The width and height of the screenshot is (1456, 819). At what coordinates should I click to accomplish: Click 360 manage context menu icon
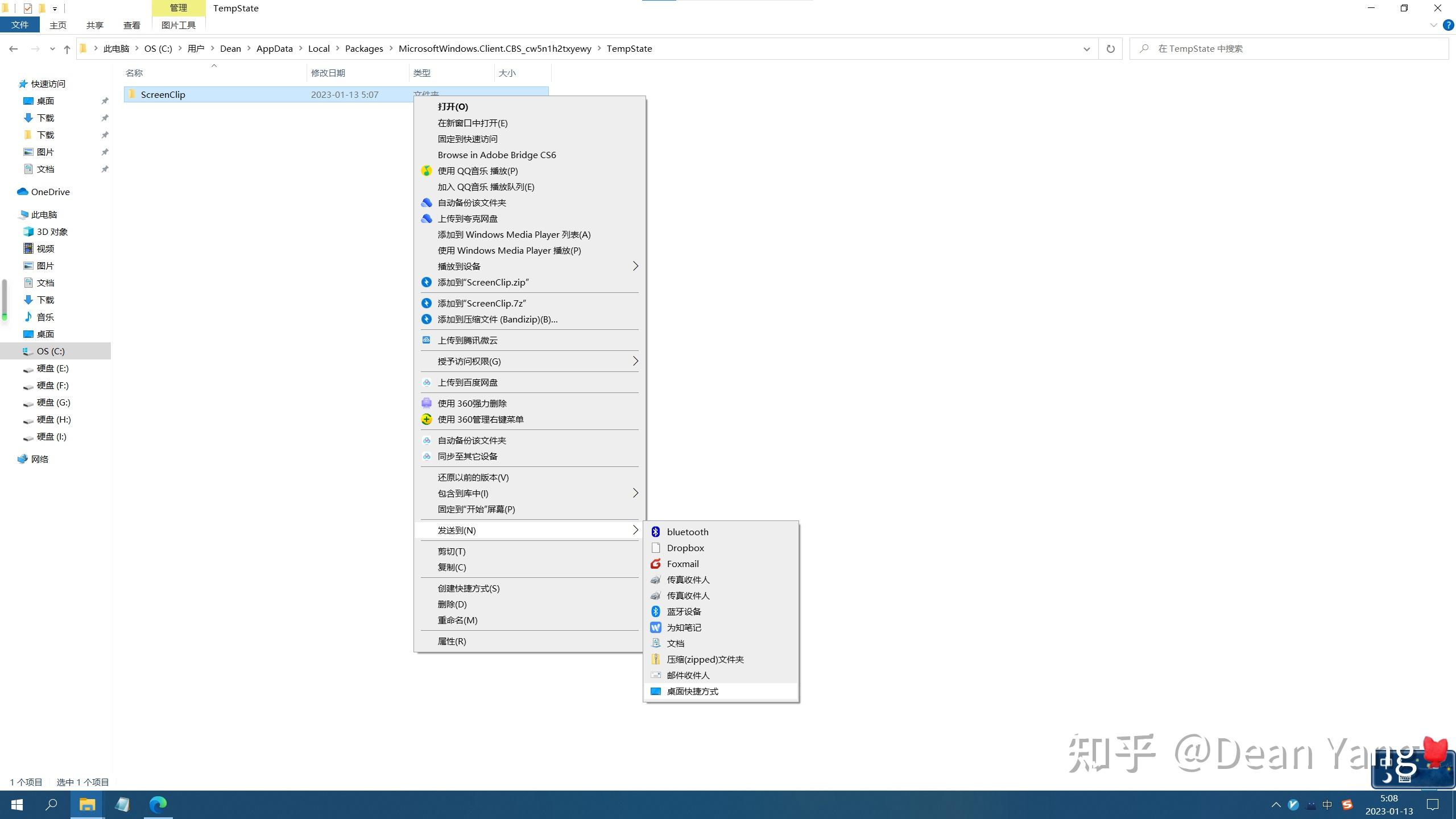click(x=427, y=419)
